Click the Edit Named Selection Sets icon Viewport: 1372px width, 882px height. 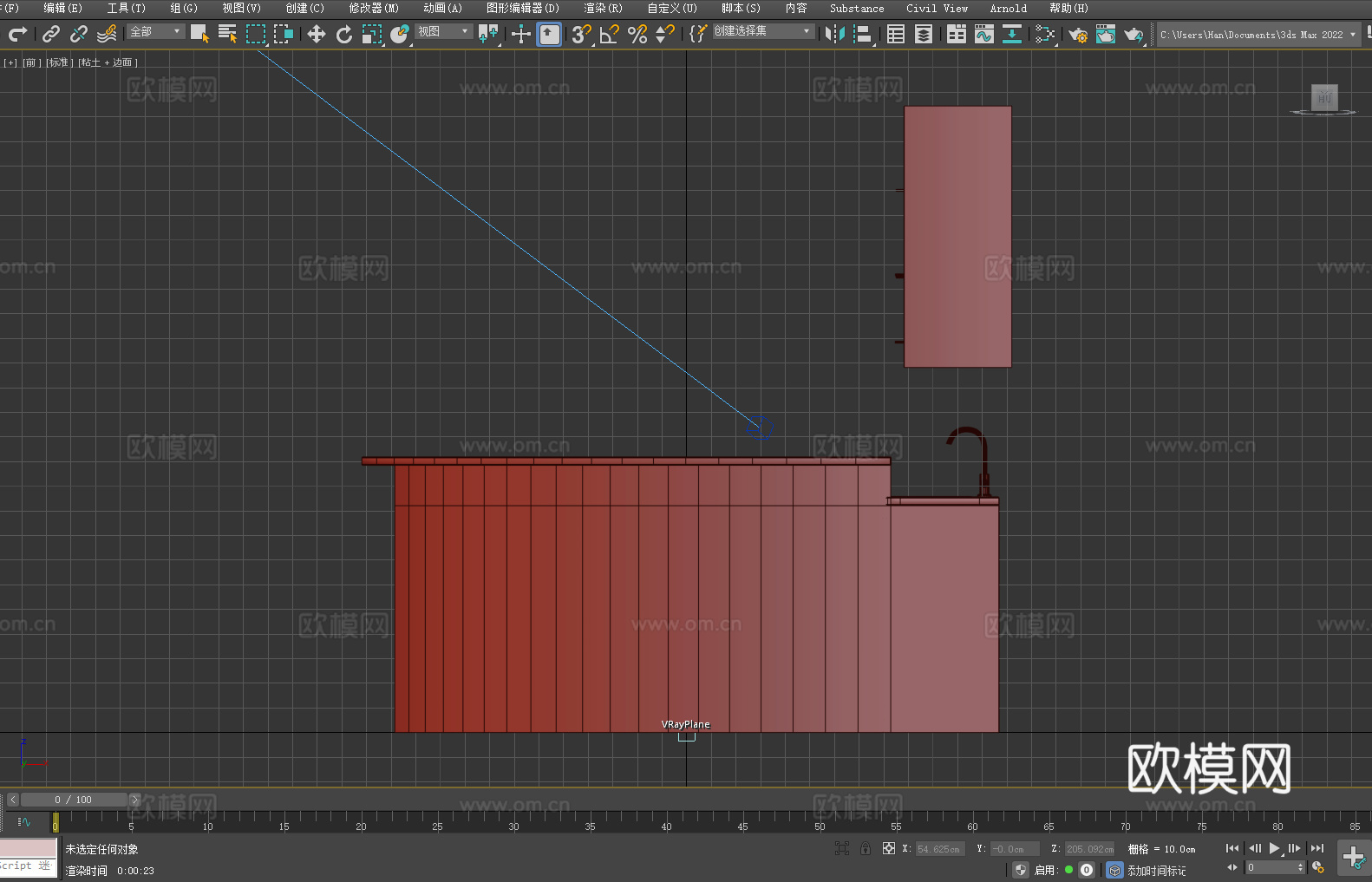(x=698, y=34)
